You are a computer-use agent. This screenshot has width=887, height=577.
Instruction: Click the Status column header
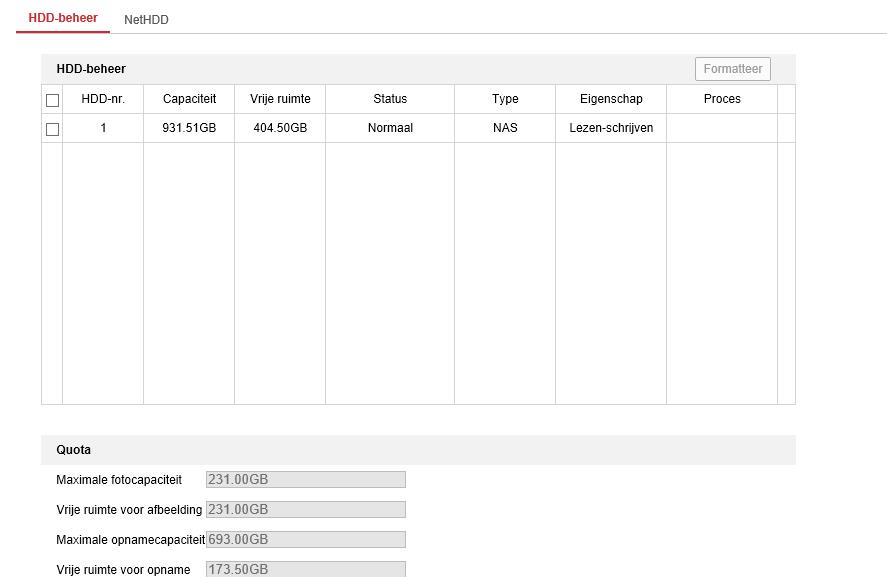390,99
